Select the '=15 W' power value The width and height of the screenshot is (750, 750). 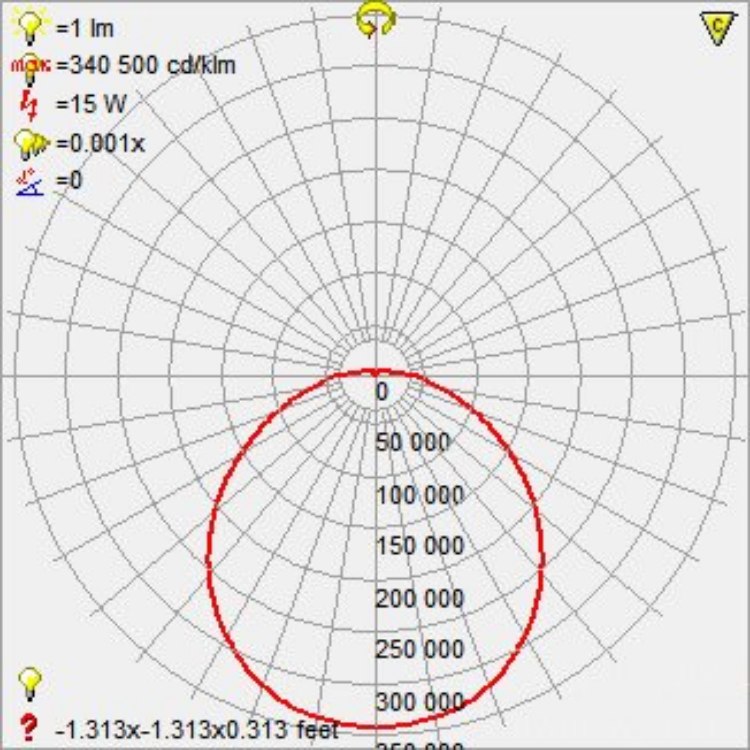pyautogui.click(x=92, y=104)
